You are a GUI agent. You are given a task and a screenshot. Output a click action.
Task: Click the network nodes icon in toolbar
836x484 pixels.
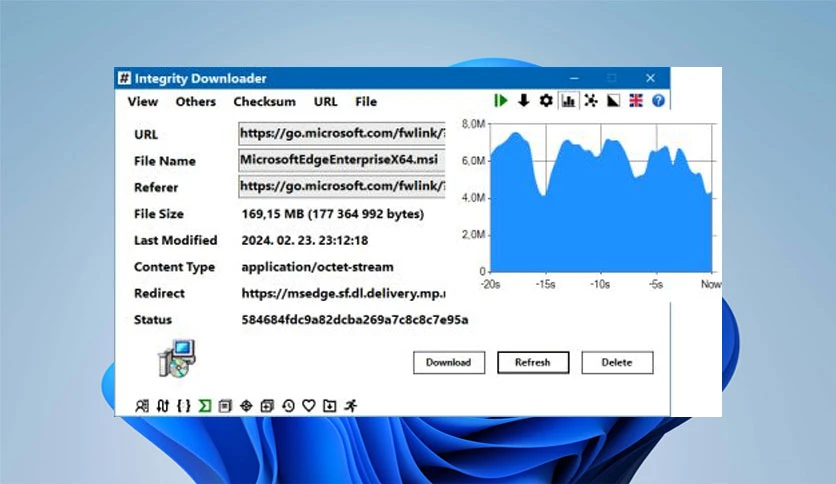[x=591, y=100]
